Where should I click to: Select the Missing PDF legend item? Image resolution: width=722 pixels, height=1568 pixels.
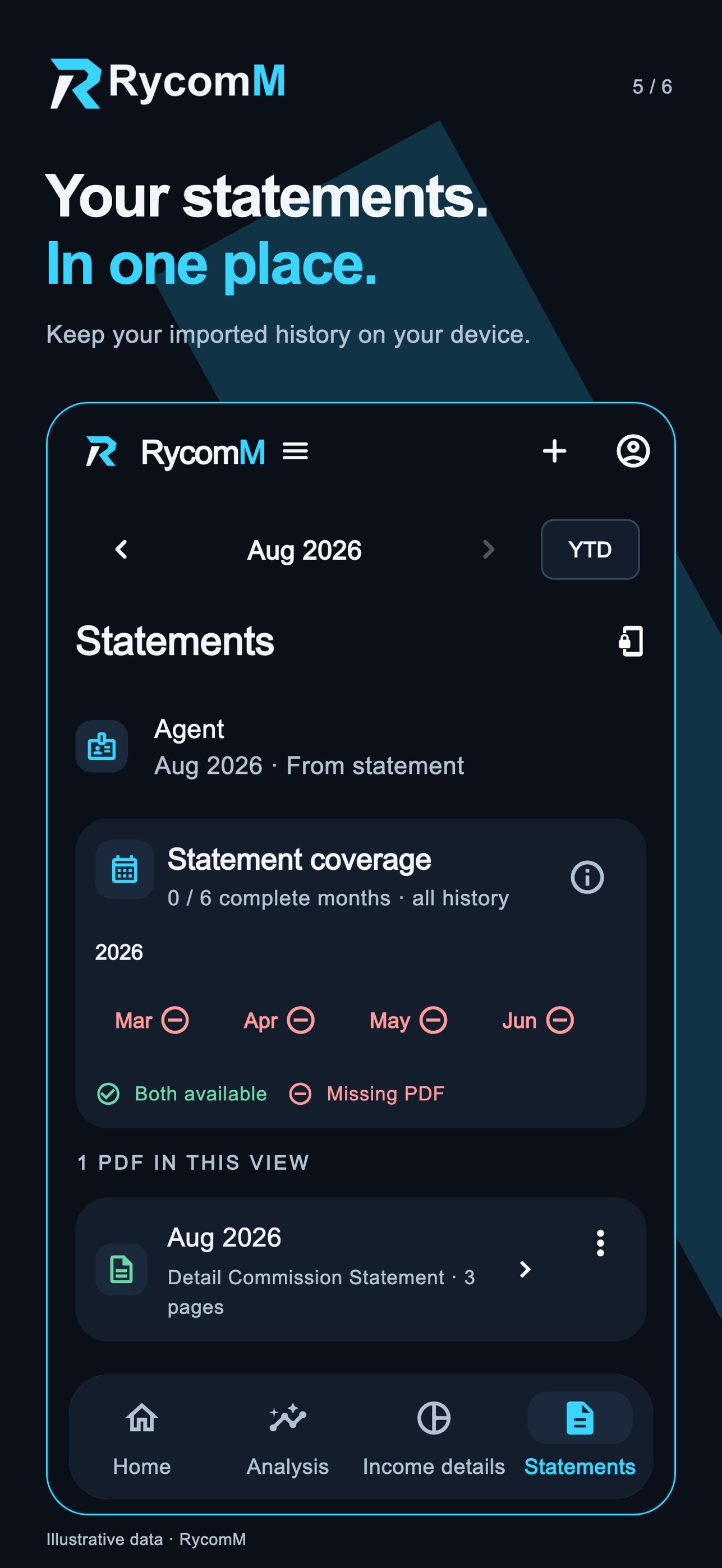click(366, 1094)
